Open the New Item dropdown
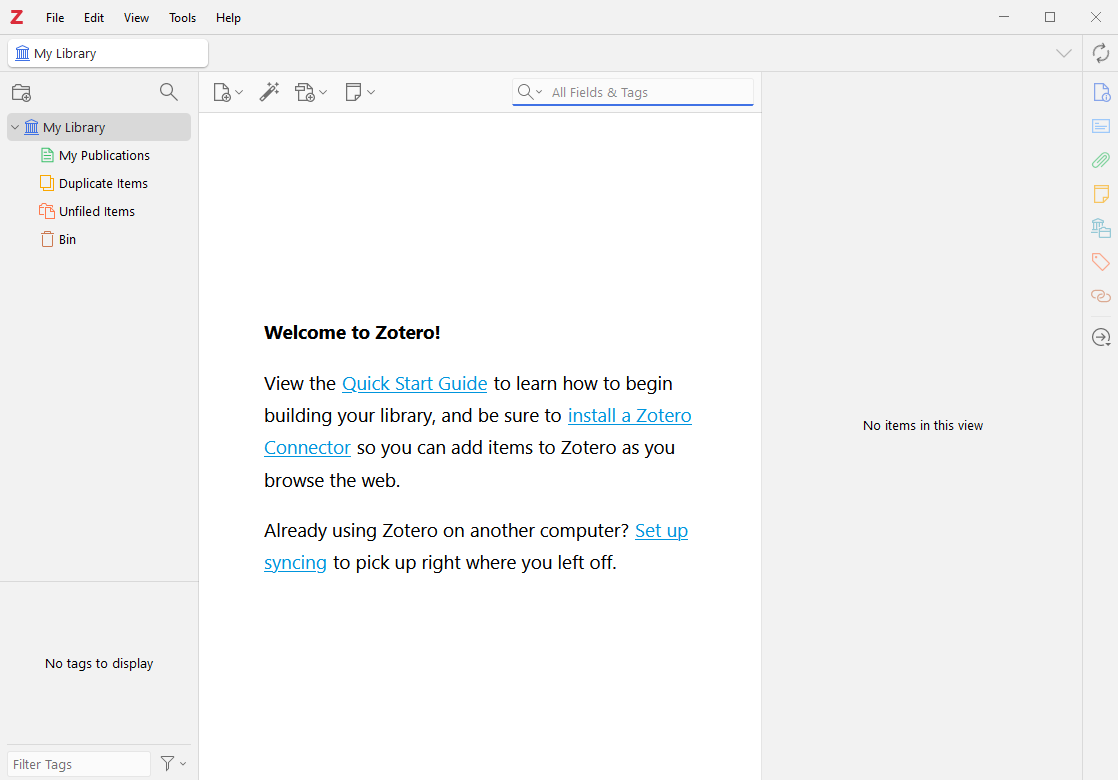The height and width of the screenshot is (780, 1118). tap(228, 92)
